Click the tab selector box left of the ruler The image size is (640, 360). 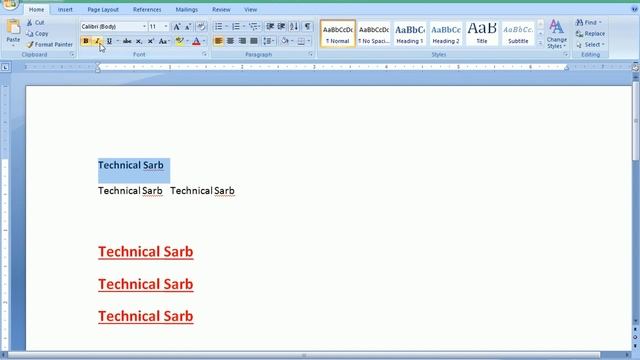coord(5,67)
